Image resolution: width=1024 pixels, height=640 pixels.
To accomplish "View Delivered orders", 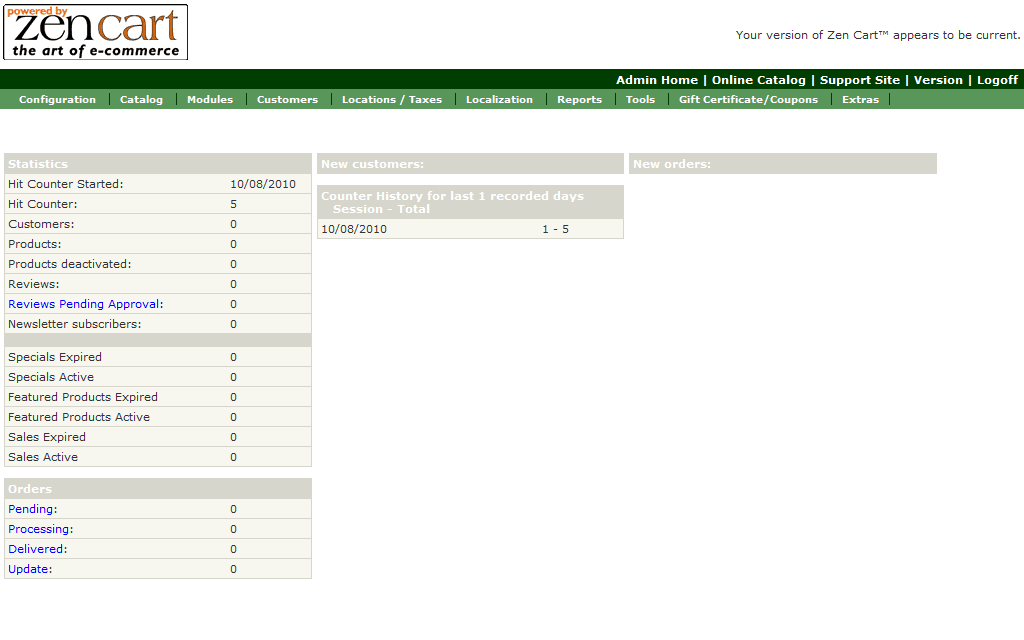I will click(37, 549).
